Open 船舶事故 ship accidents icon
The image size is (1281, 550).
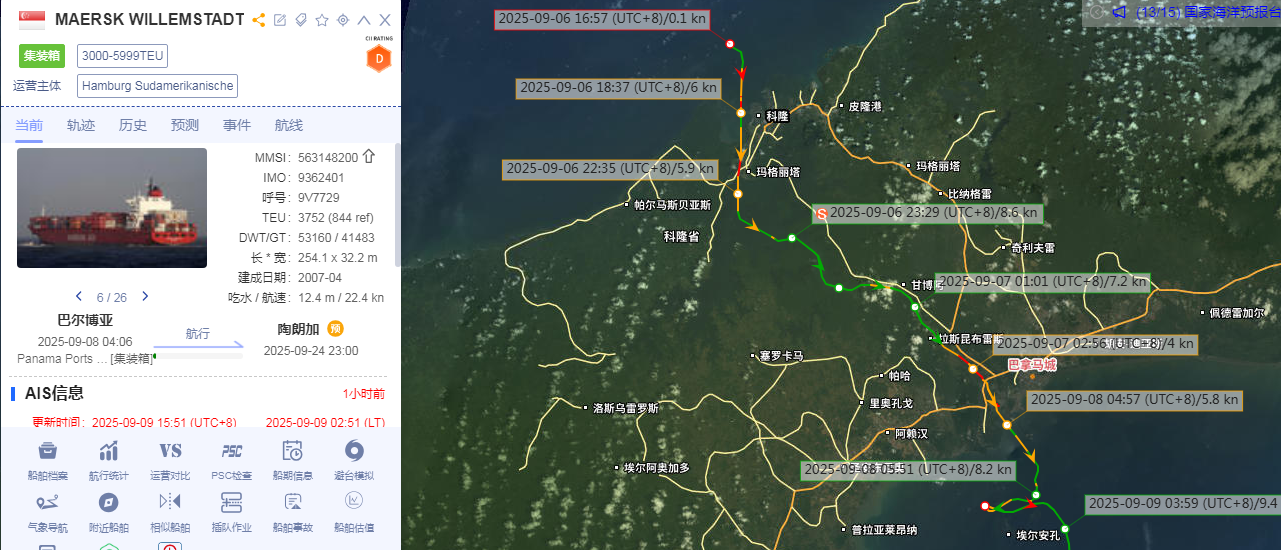(293, 502)
